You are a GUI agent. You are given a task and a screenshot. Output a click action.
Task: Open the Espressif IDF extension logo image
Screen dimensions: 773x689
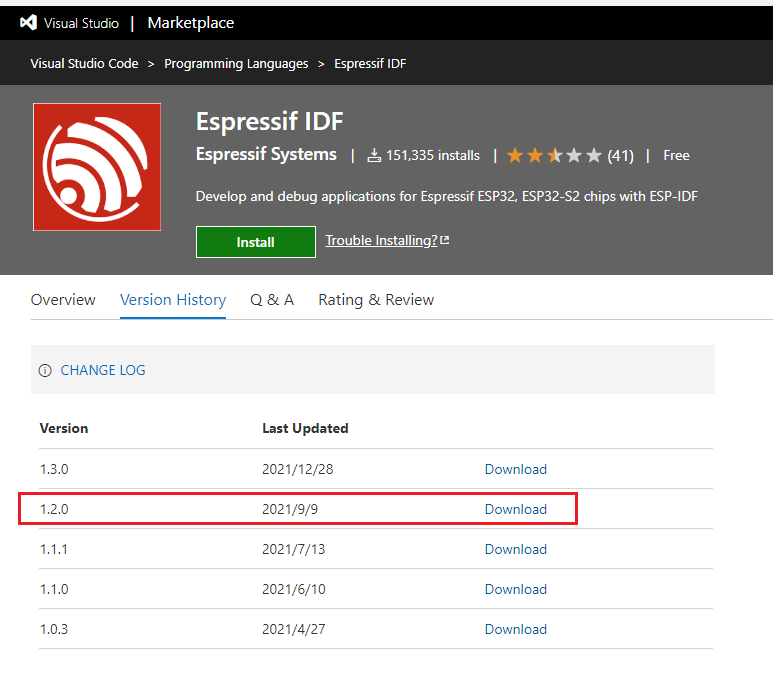click(x=97, y=167)
